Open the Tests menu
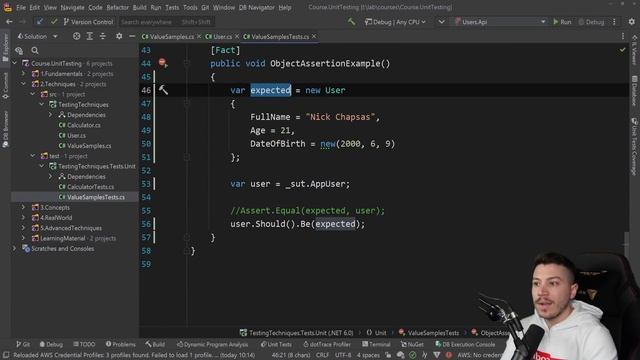Screen dimensions: 640x360 [172, 7]
